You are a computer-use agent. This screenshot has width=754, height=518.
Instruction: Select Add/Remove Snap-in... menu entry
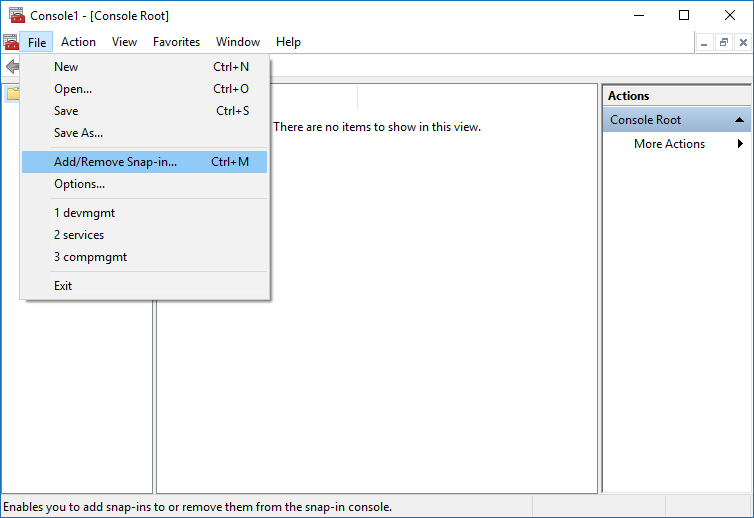tap(144, 162)
